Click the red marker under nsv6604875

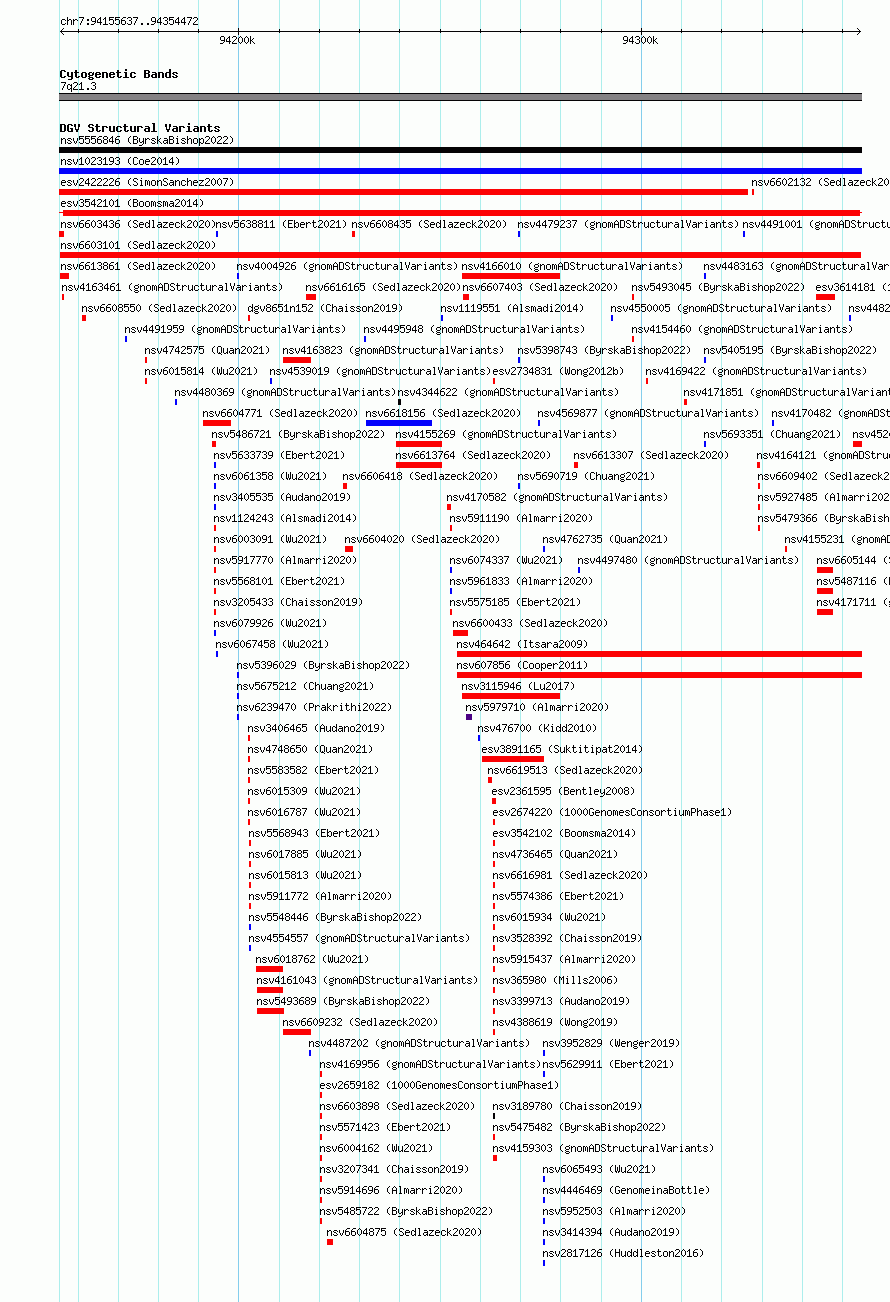330,1242
